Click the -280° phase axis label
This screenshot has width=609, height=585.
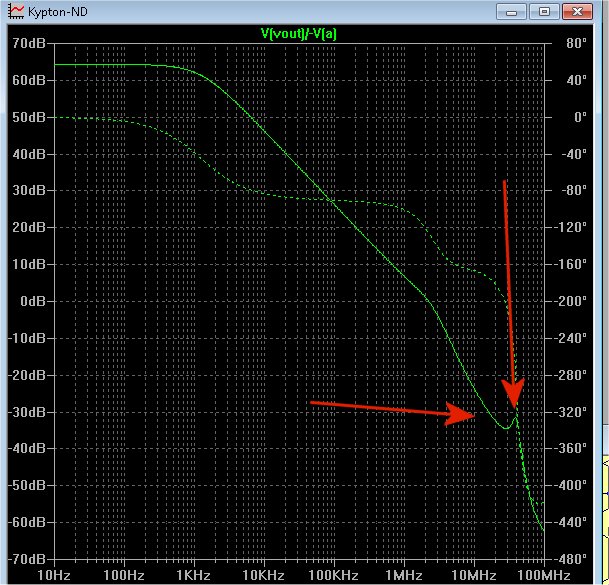[570, 375]
